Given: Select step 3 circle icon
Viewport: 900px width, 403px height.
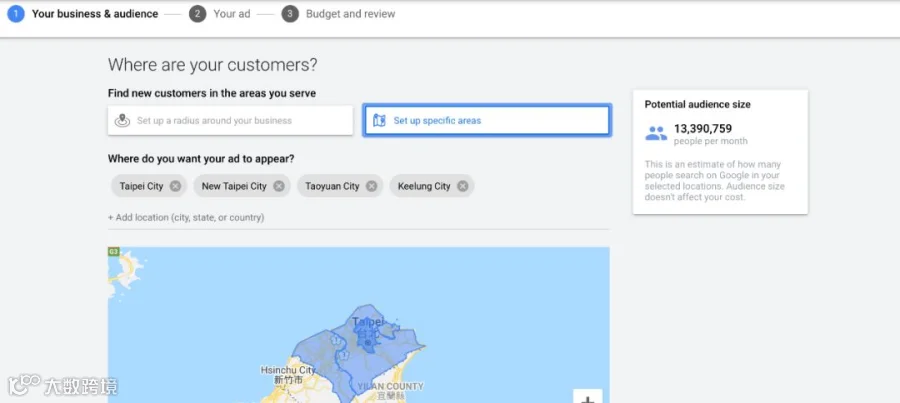Looking at the screenshot, I should pos(290,14).
